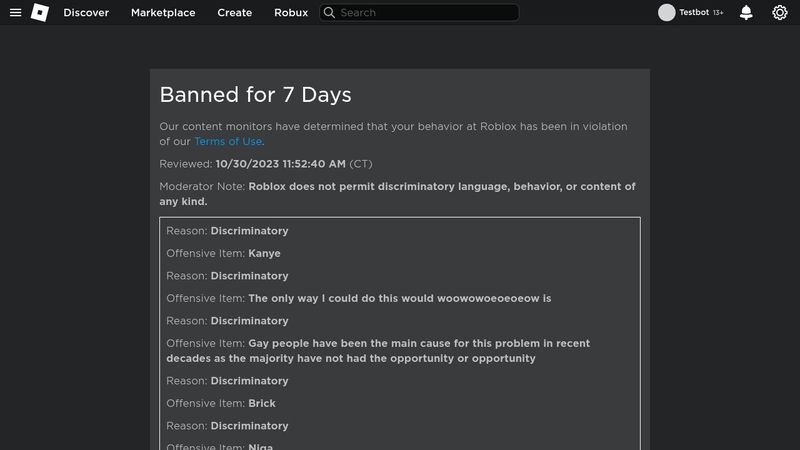
Task: Click the Moderator Note text
Action: [397, 194]
